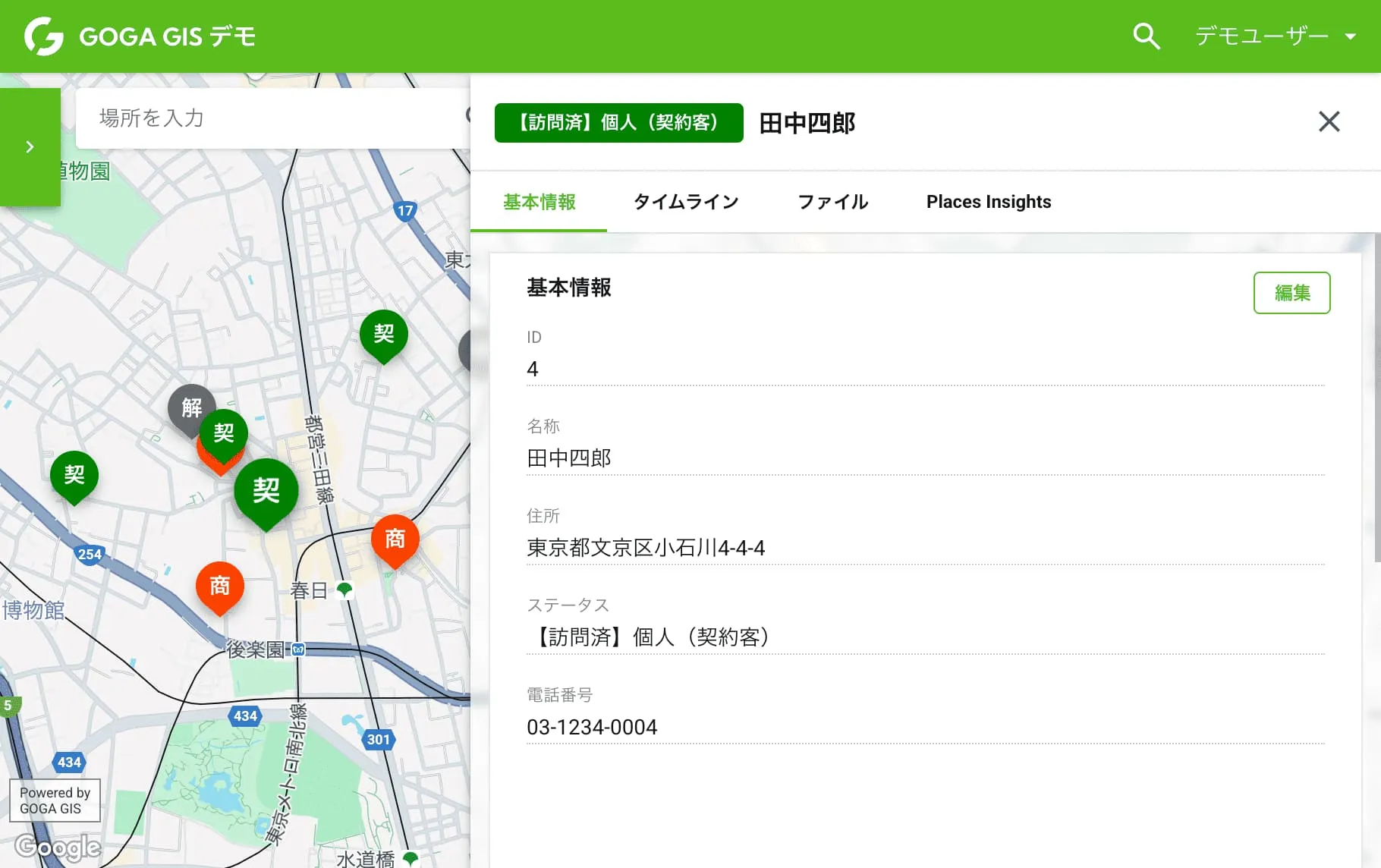
Task: Click the search magnifier icon in the header
Action: tap(1146, 36)
